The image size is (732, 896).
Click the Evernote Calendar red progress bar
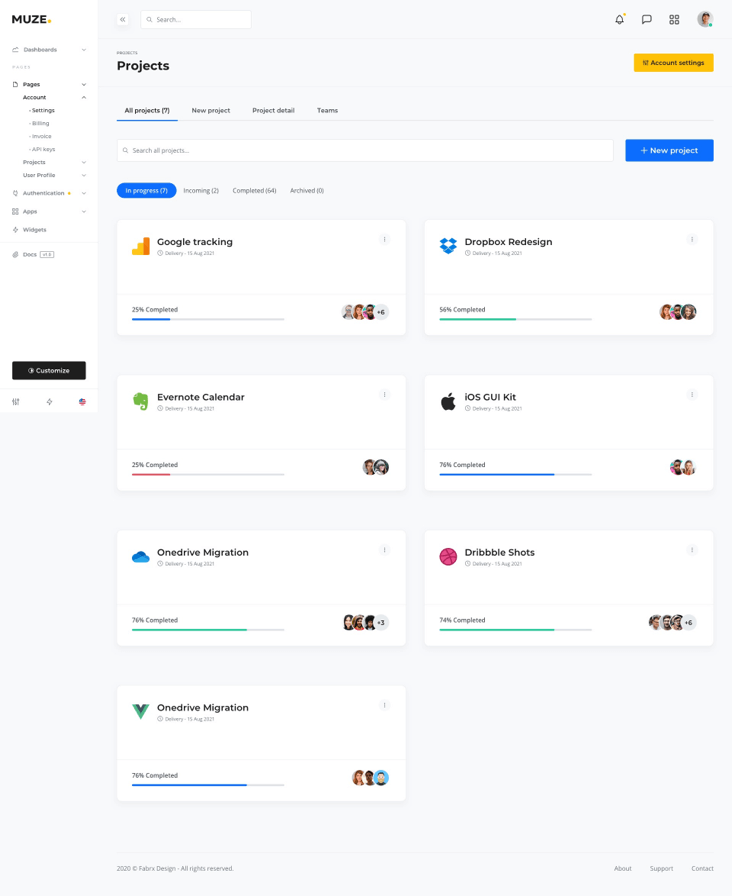pos(208,474)
